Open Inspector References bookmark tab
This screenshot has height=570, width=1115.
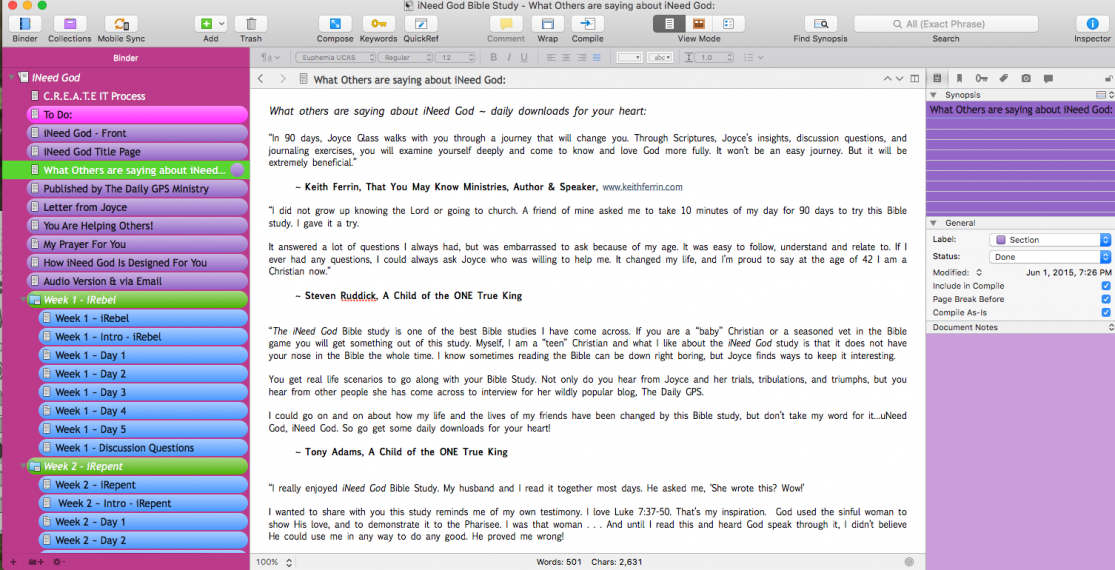point(959,78)
